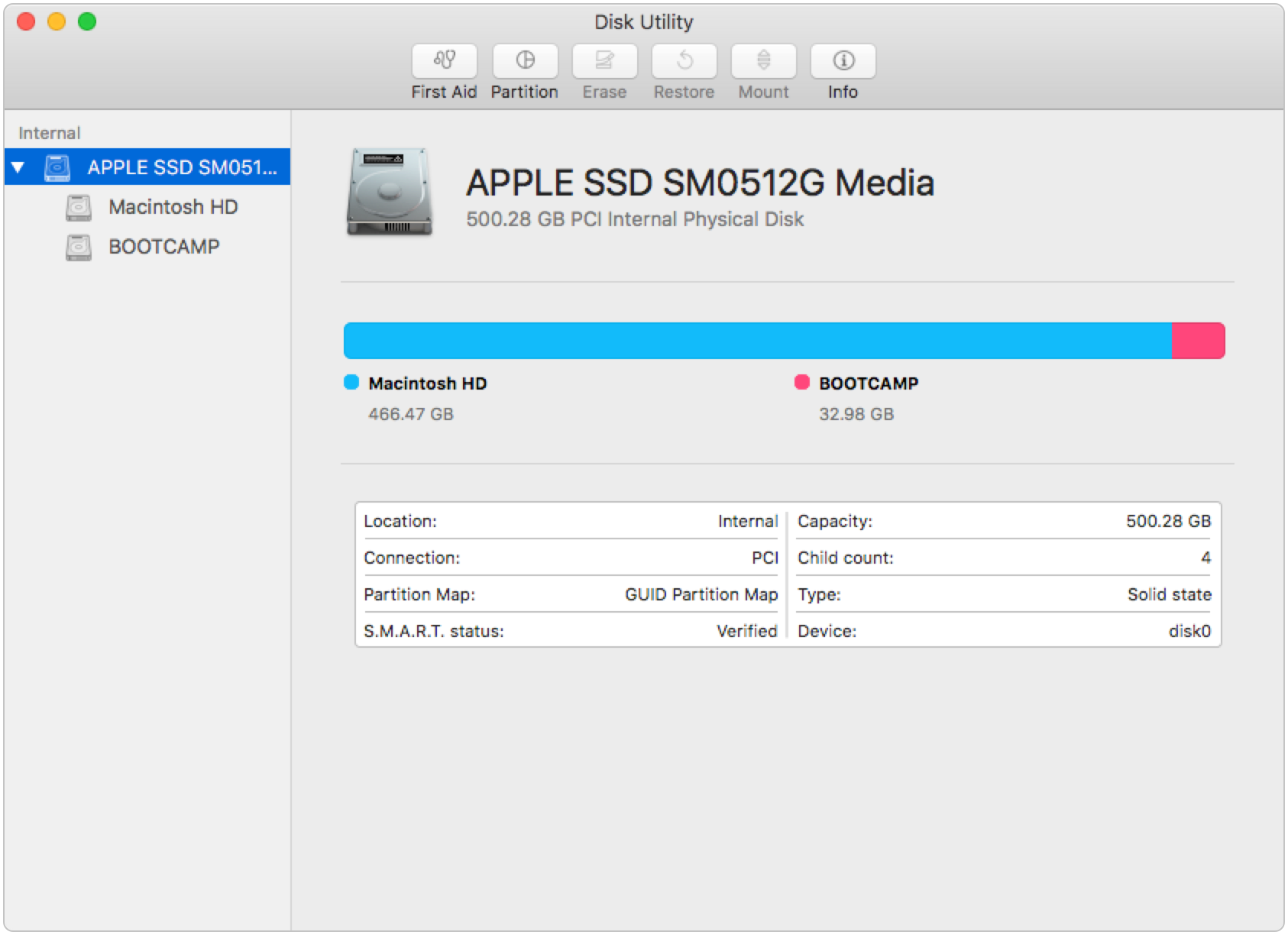
Task: Select APPLE SSD SM051... in the sidebar
Action: [147, 167]
